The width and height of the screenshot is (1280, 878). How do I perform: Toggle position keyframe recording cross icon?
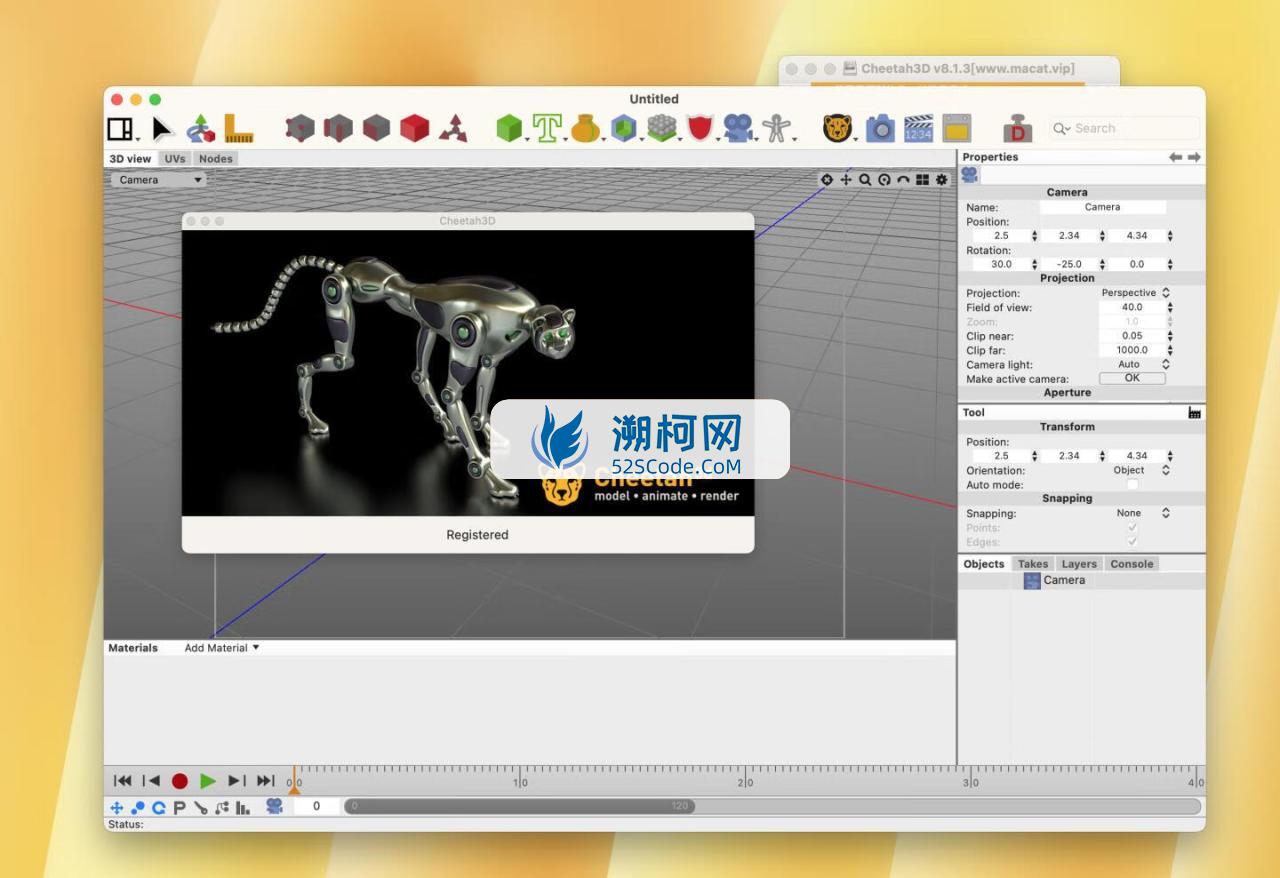pyautogui.click(x=116, y=807)
